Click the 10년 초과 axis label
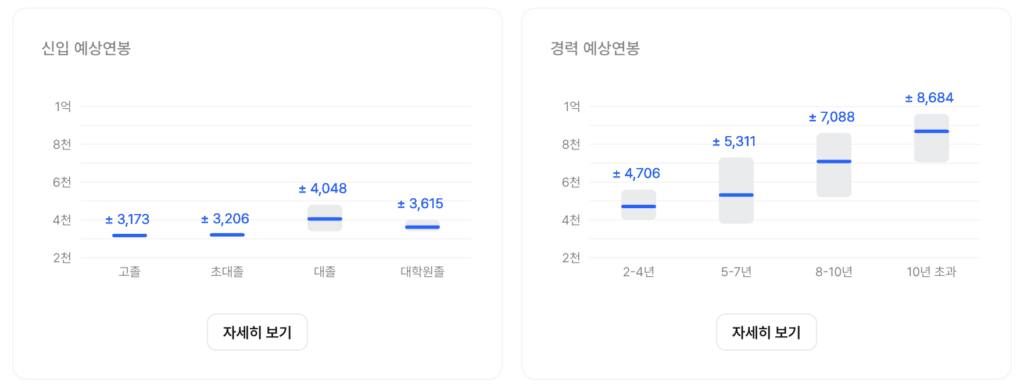 pos(931,272)
